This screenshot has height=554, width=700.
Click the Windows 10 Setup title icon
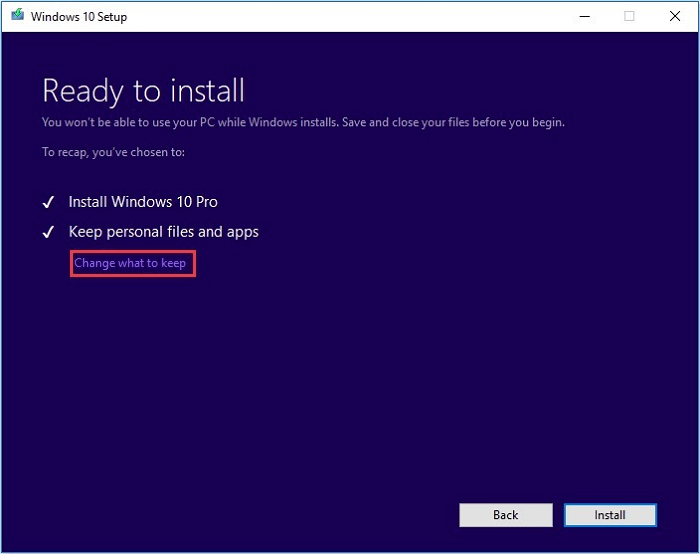click(x=18, y=15)
